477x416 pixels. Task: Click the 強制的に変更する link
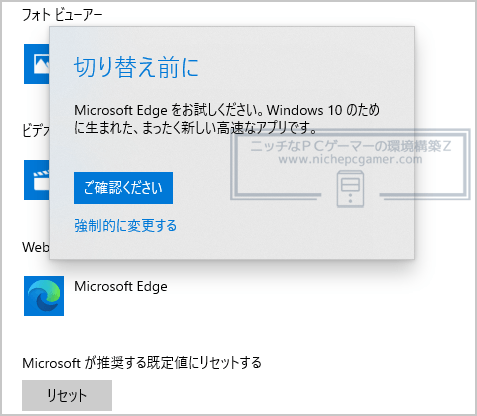(x=125, y=225)
